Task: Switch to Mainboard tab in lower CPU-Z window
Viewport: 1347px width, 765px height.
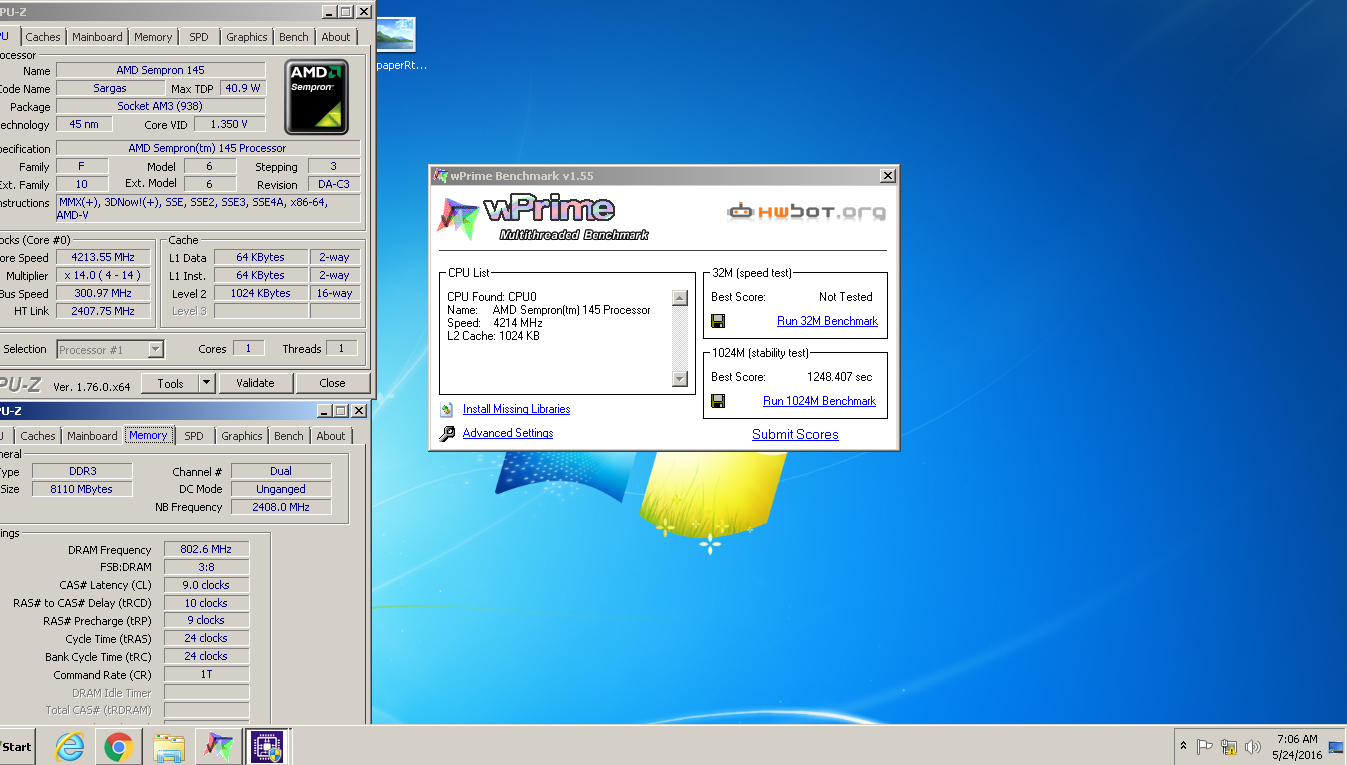Action: tap(93, 436)
